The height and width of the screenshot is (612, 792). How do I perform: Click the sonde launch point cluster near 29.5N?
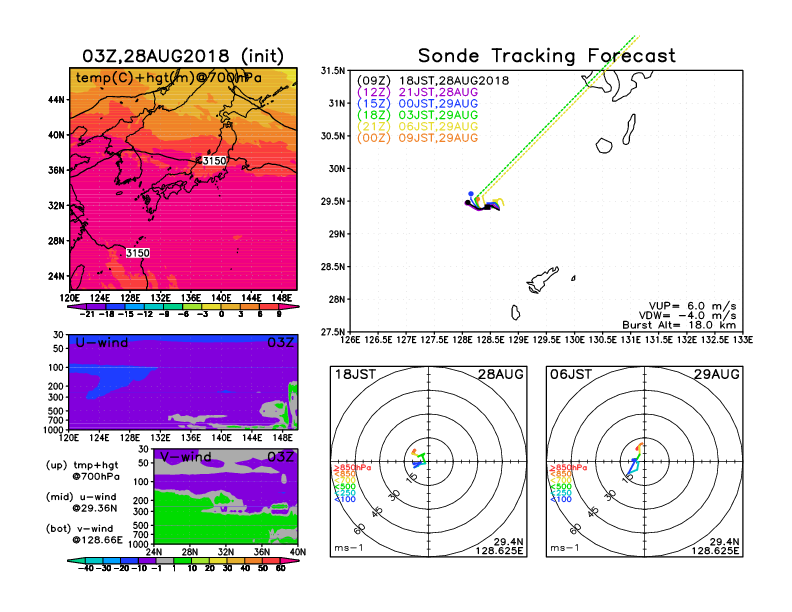click(x=484, y=202)
